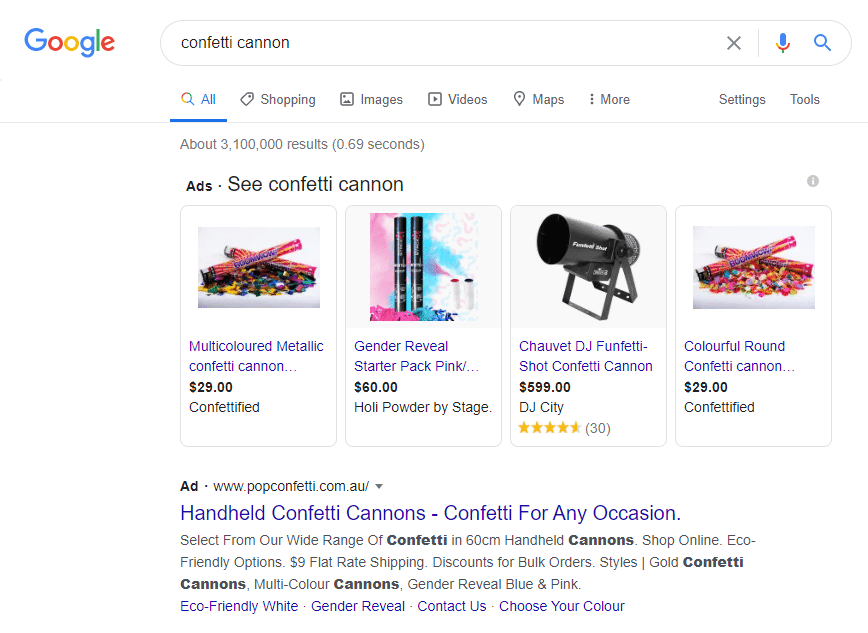
Task: Start voice search with microphone icon
Action: click(783, 43)
